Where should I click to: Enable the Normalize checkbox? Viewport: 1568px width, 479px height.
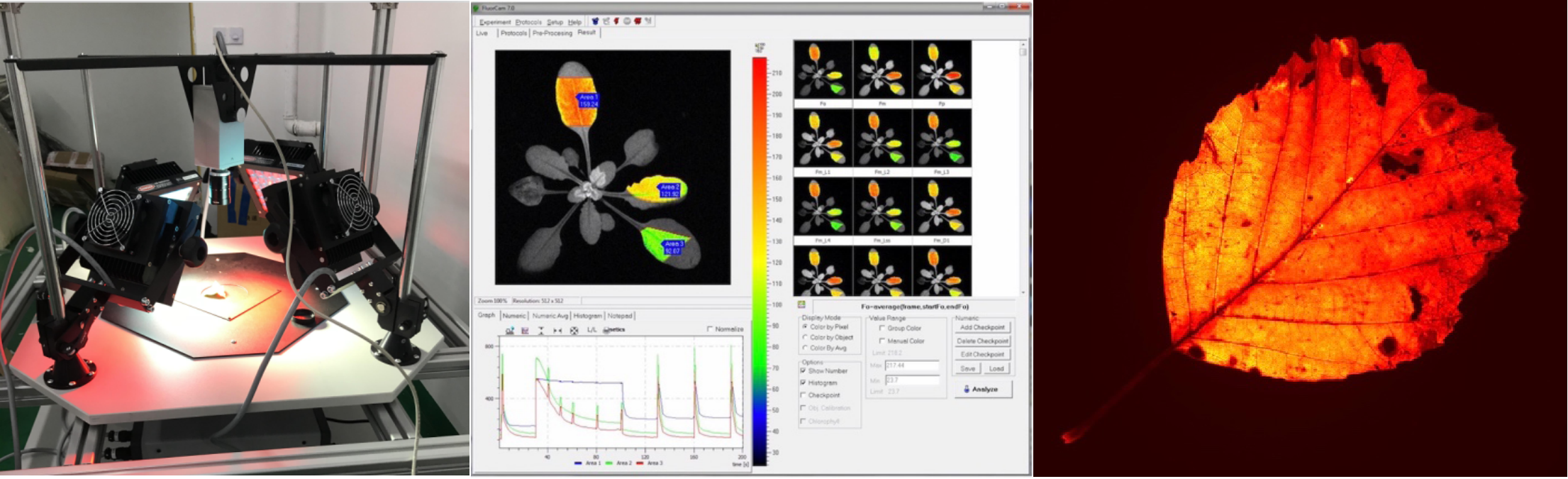click(x=710, y=329)
